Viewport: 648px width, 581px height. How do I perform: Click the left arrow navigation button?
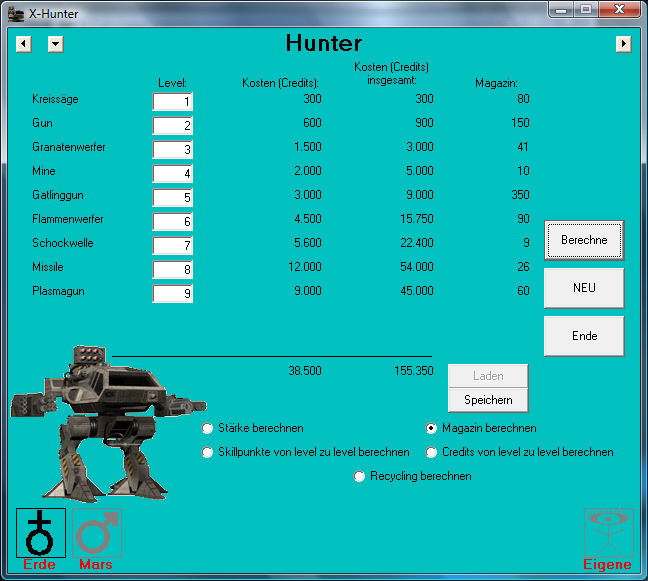coord(24,44)
